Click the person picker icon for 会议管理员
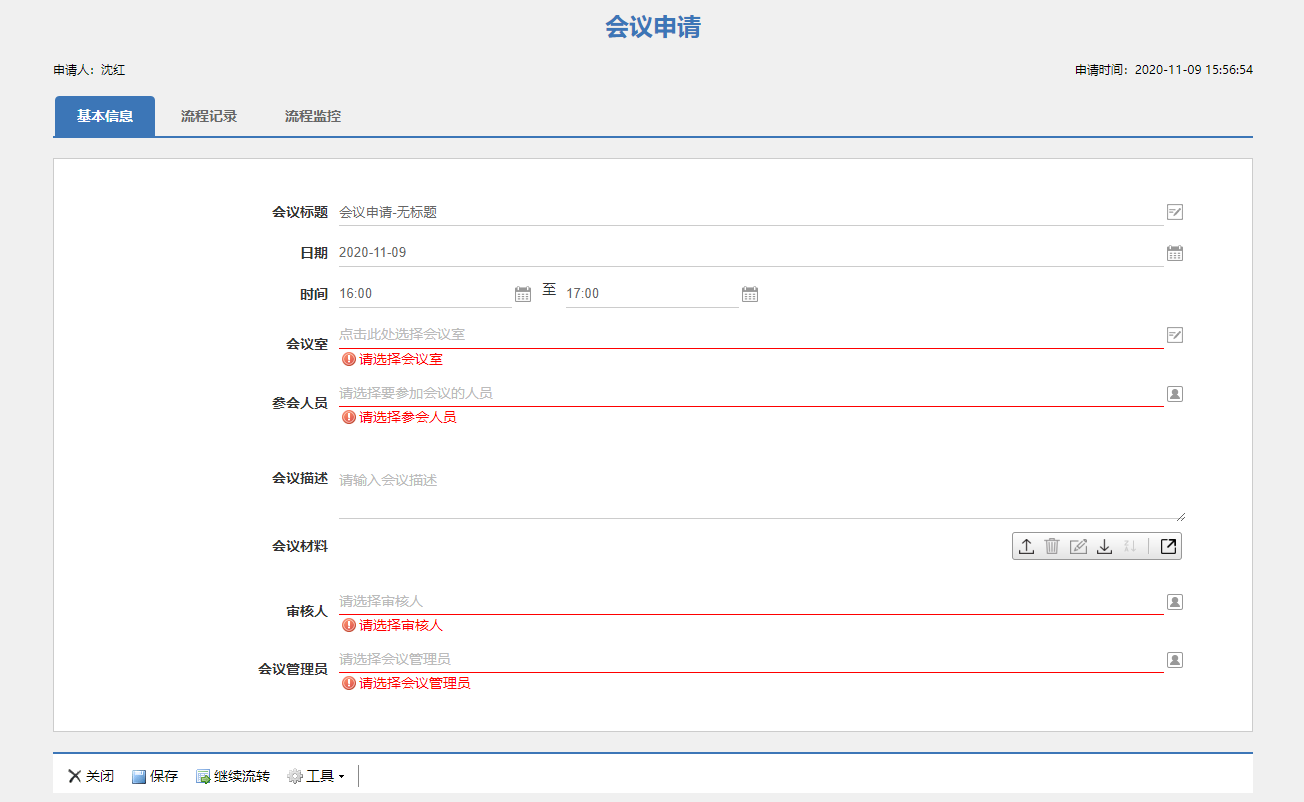Image resolution: width=1304 pixels, height=802 pixels. (x=1175, y=660)
